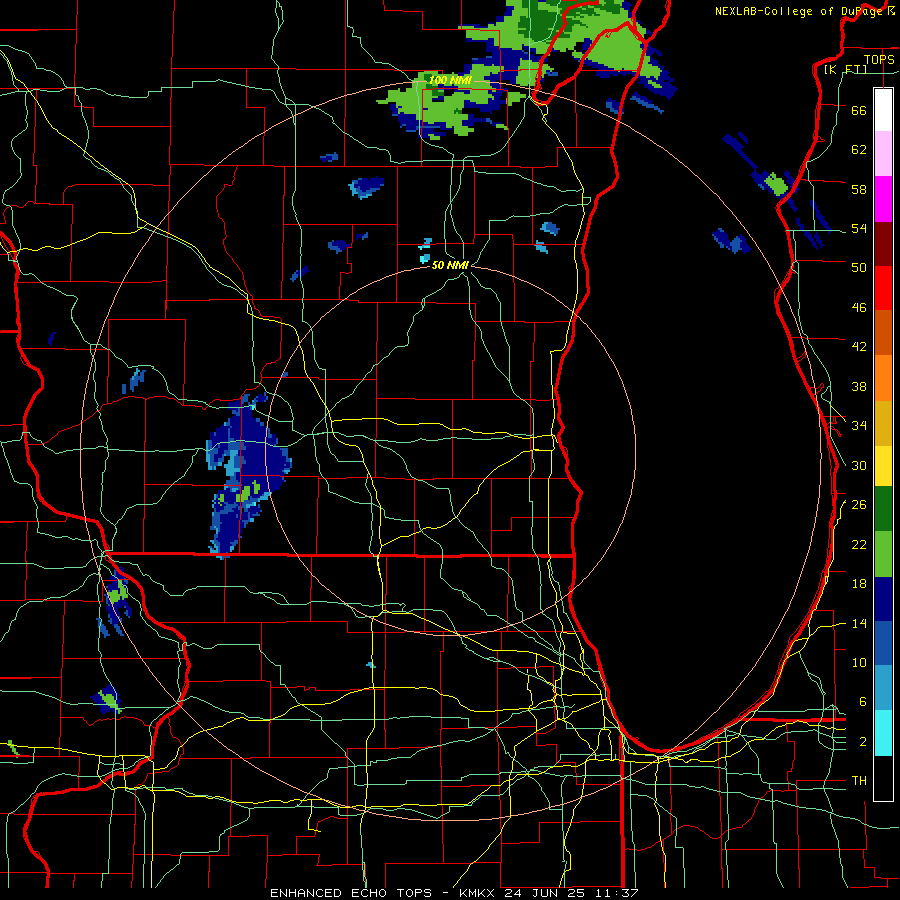Pick the navy blue legend swatch
The width and height of the screenshot is (900, 900).
(883, 599)
